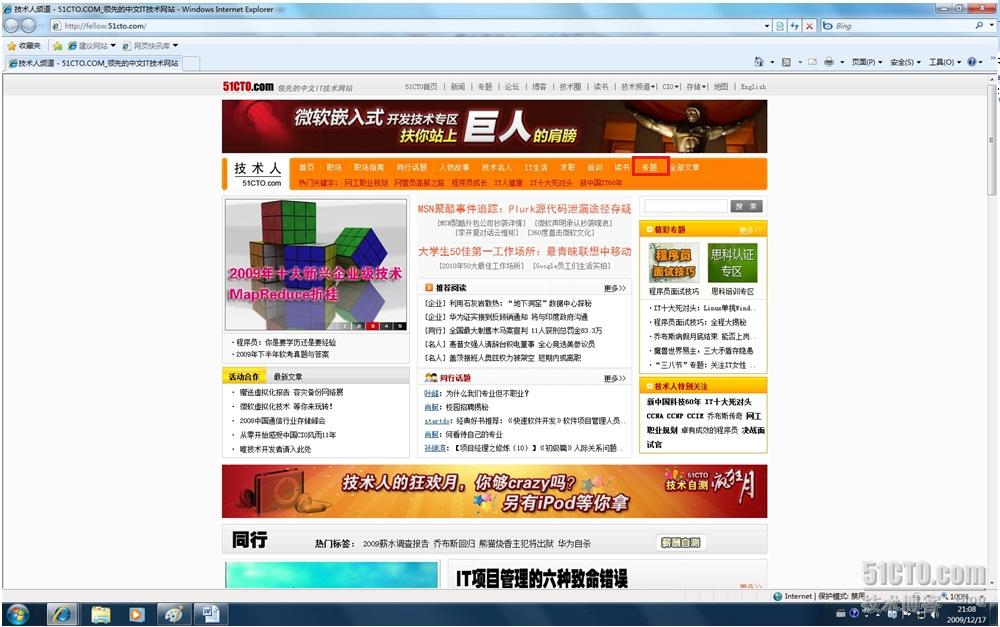Open the Home icon in the command bar

pyautogui.click(x=758, y=62)
